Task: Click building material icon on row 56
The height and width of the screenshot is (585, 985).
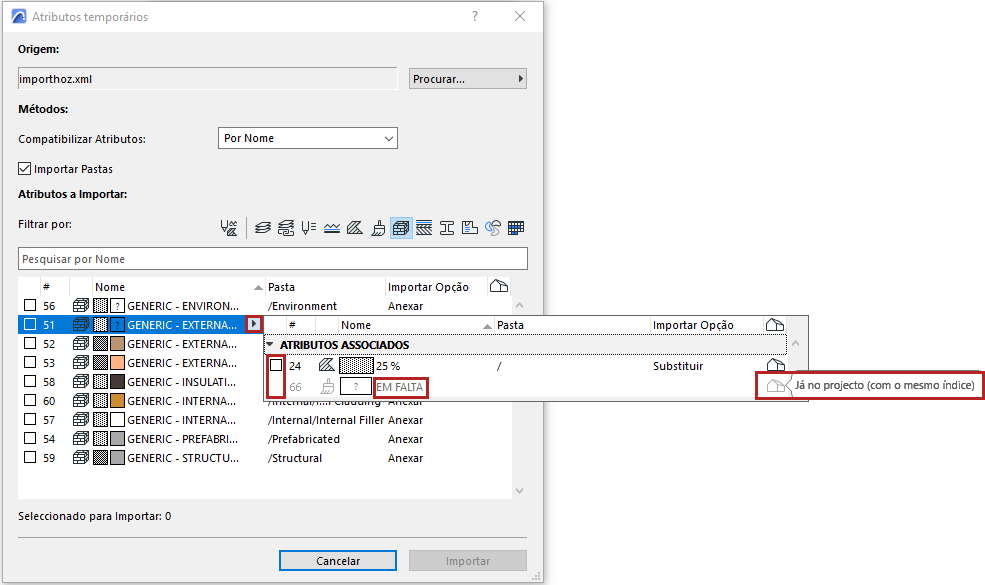Action: (80, 305)
